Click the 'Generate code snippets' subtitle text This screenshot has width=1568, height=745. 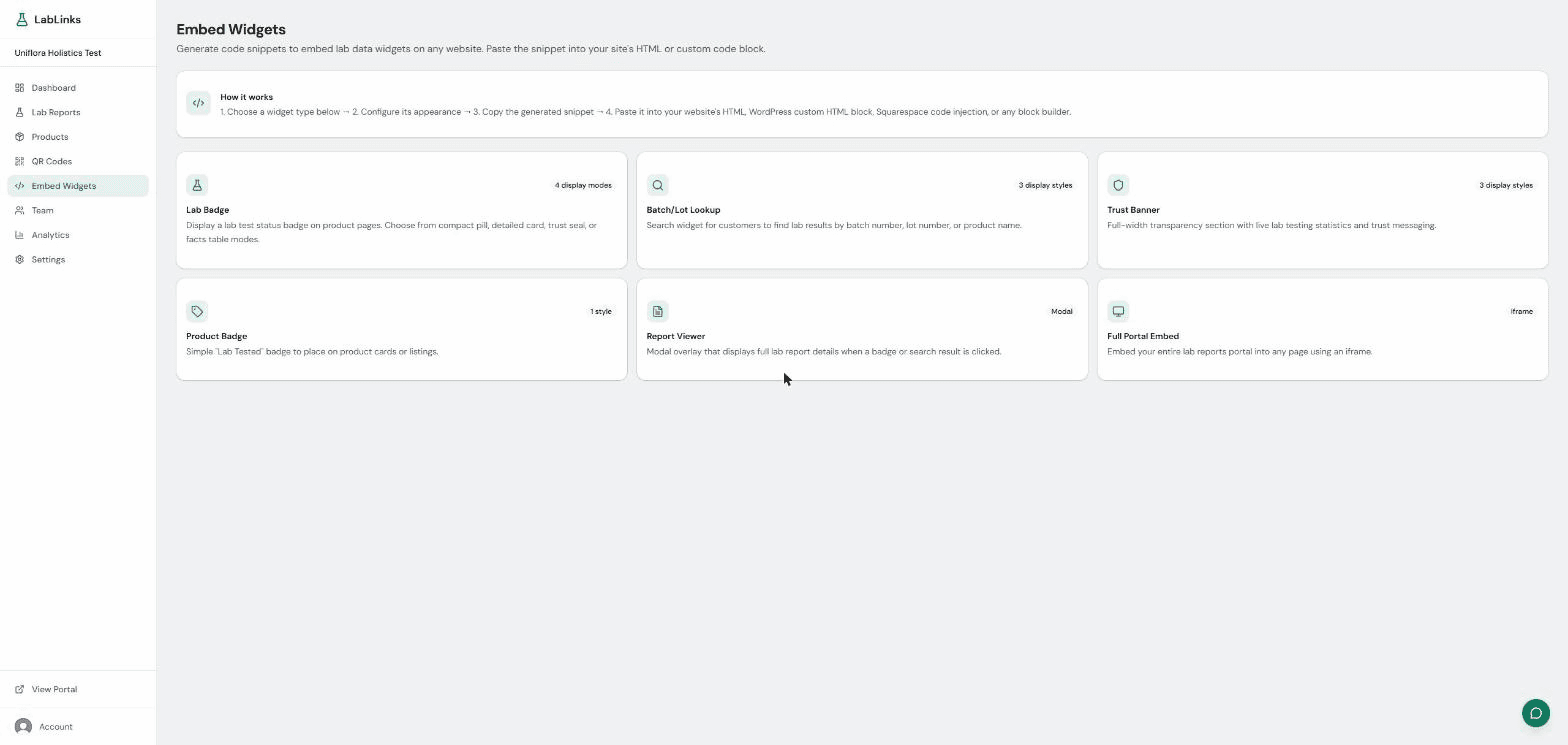click(x=471, y=48)
